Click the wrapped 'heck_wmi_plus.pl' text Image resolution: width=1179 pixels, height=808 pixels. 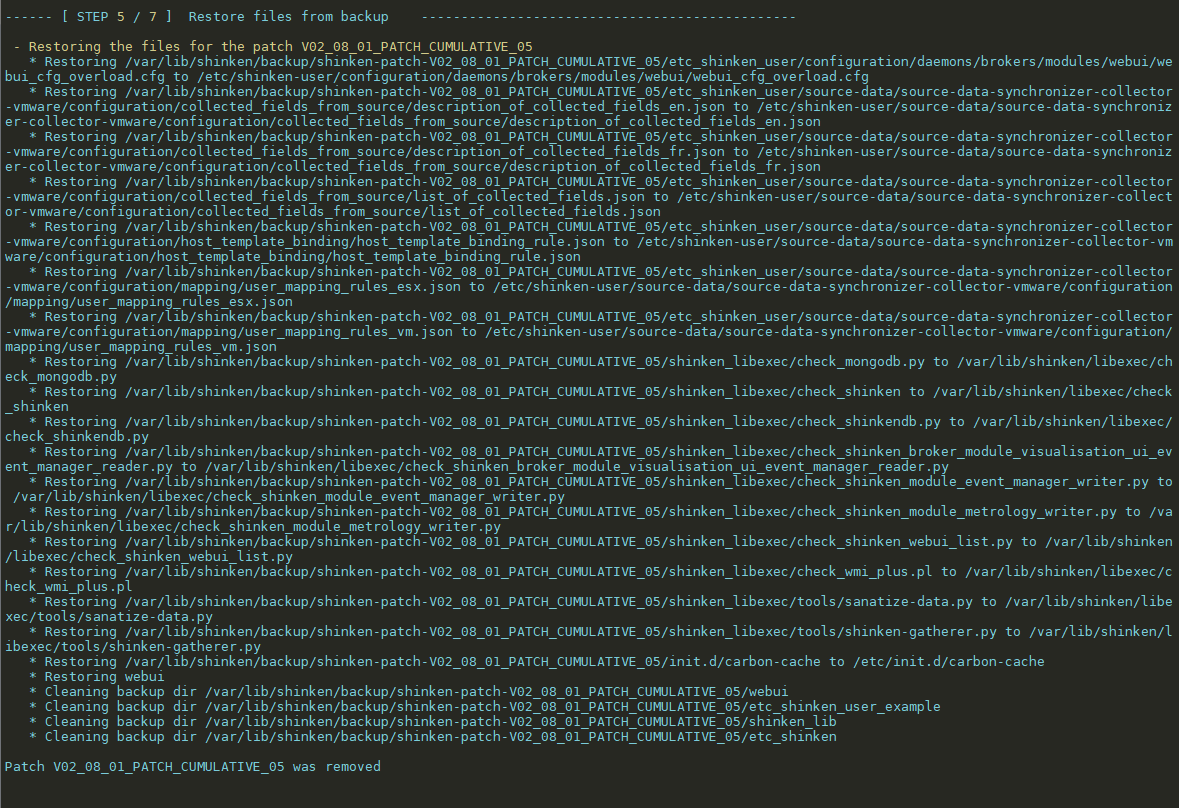coord(69,587)
